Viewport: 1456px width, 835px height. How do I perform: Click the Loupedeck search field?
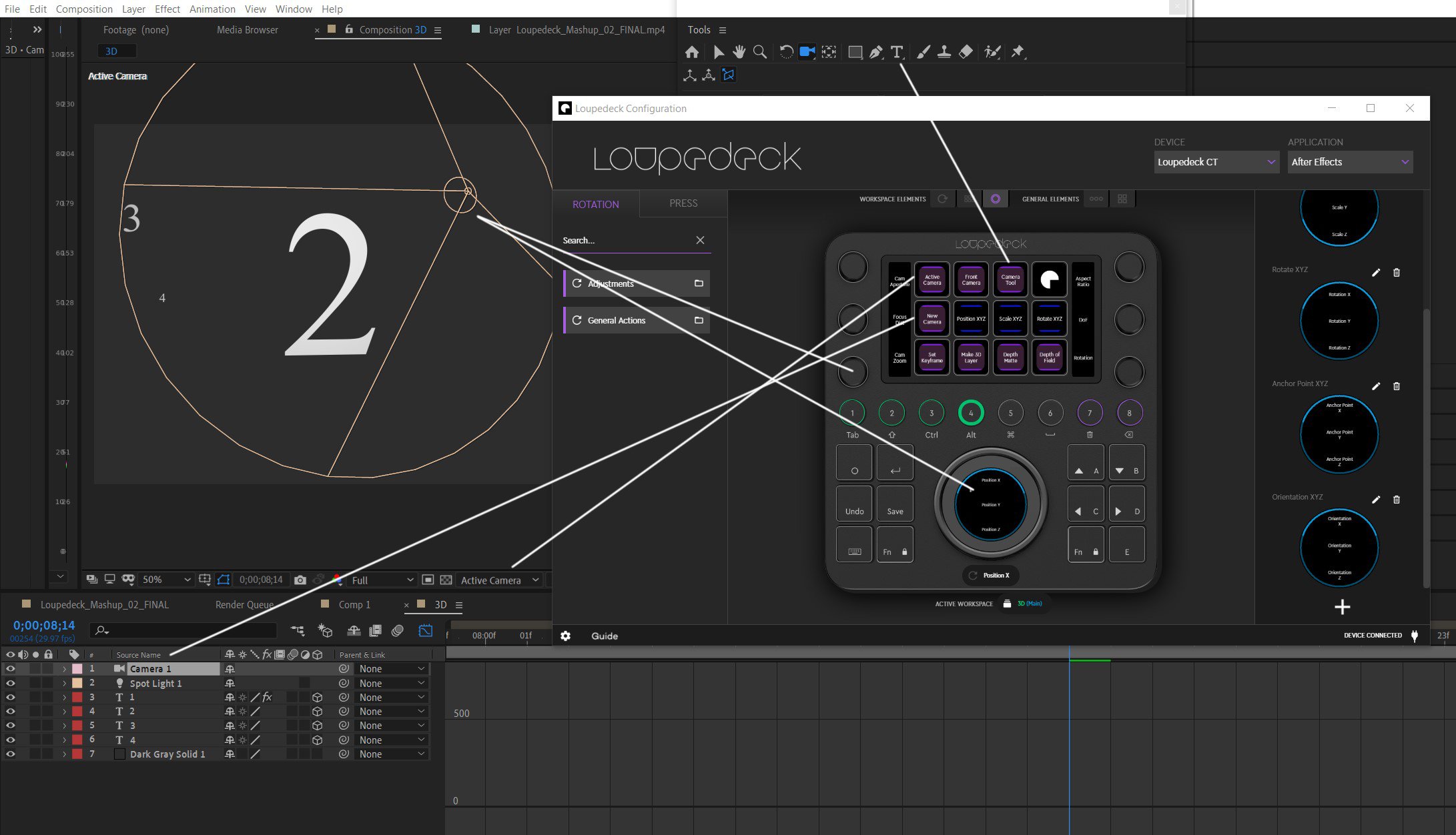pos(624,241)
